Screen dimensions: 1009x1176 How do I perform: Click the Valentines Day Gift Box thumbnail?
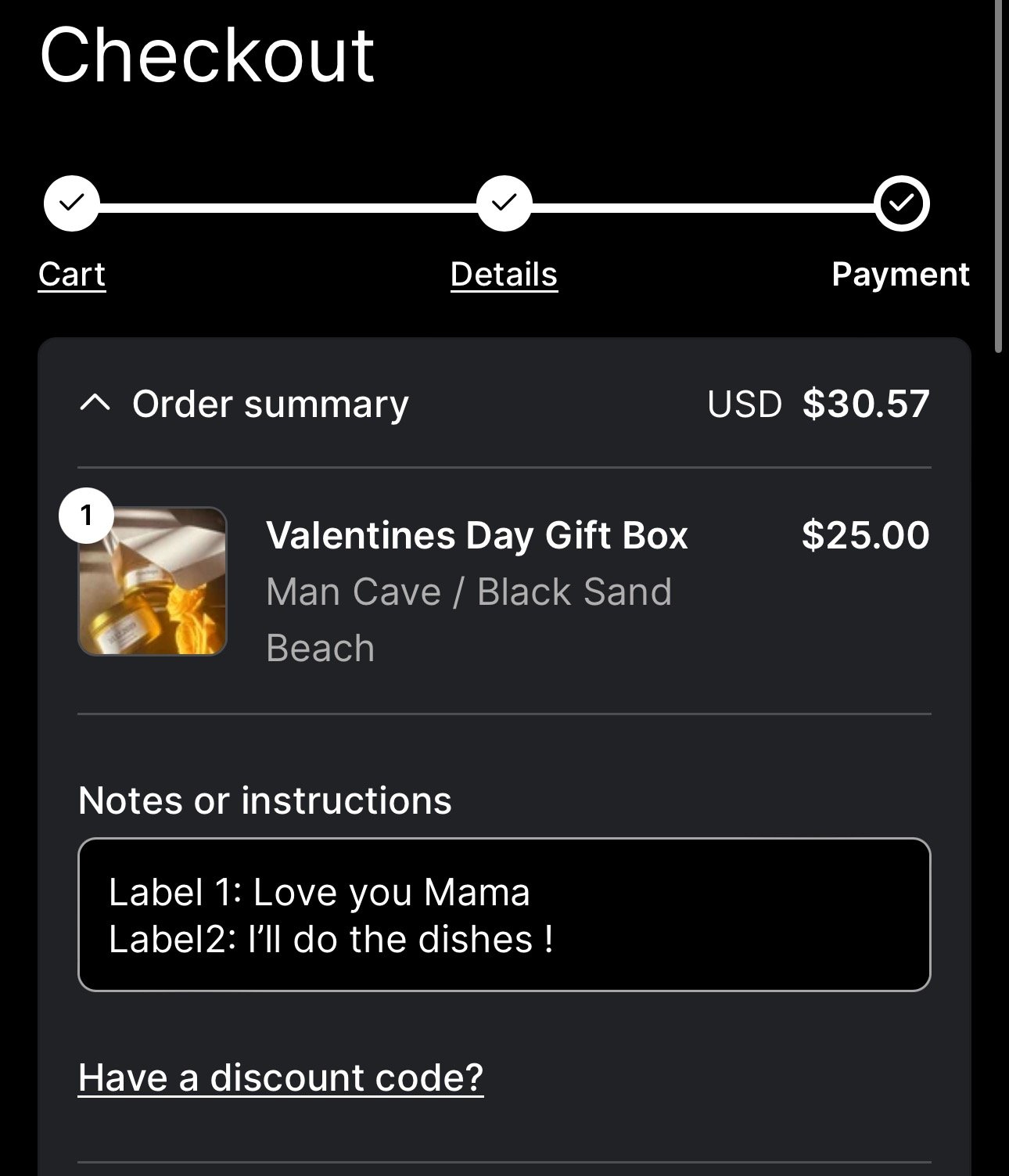tap(153, 581)
